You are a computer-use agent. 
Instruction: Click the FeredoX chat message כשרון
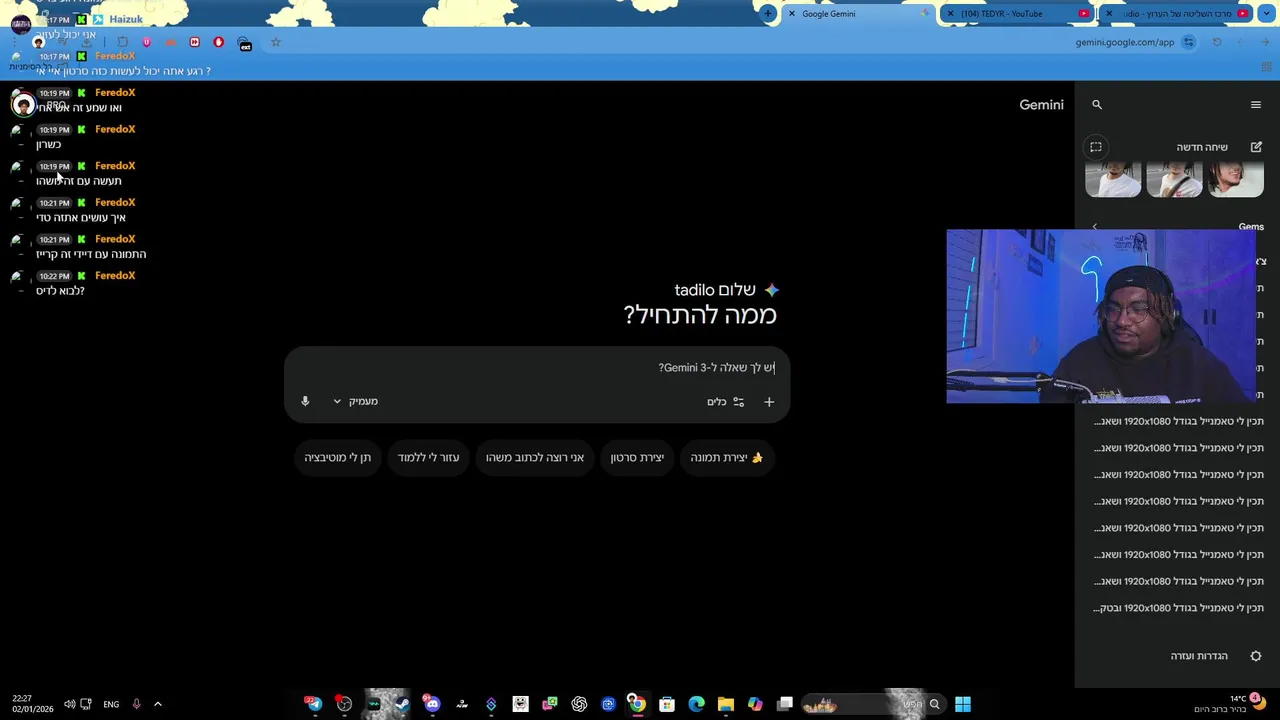coord(48,145)
